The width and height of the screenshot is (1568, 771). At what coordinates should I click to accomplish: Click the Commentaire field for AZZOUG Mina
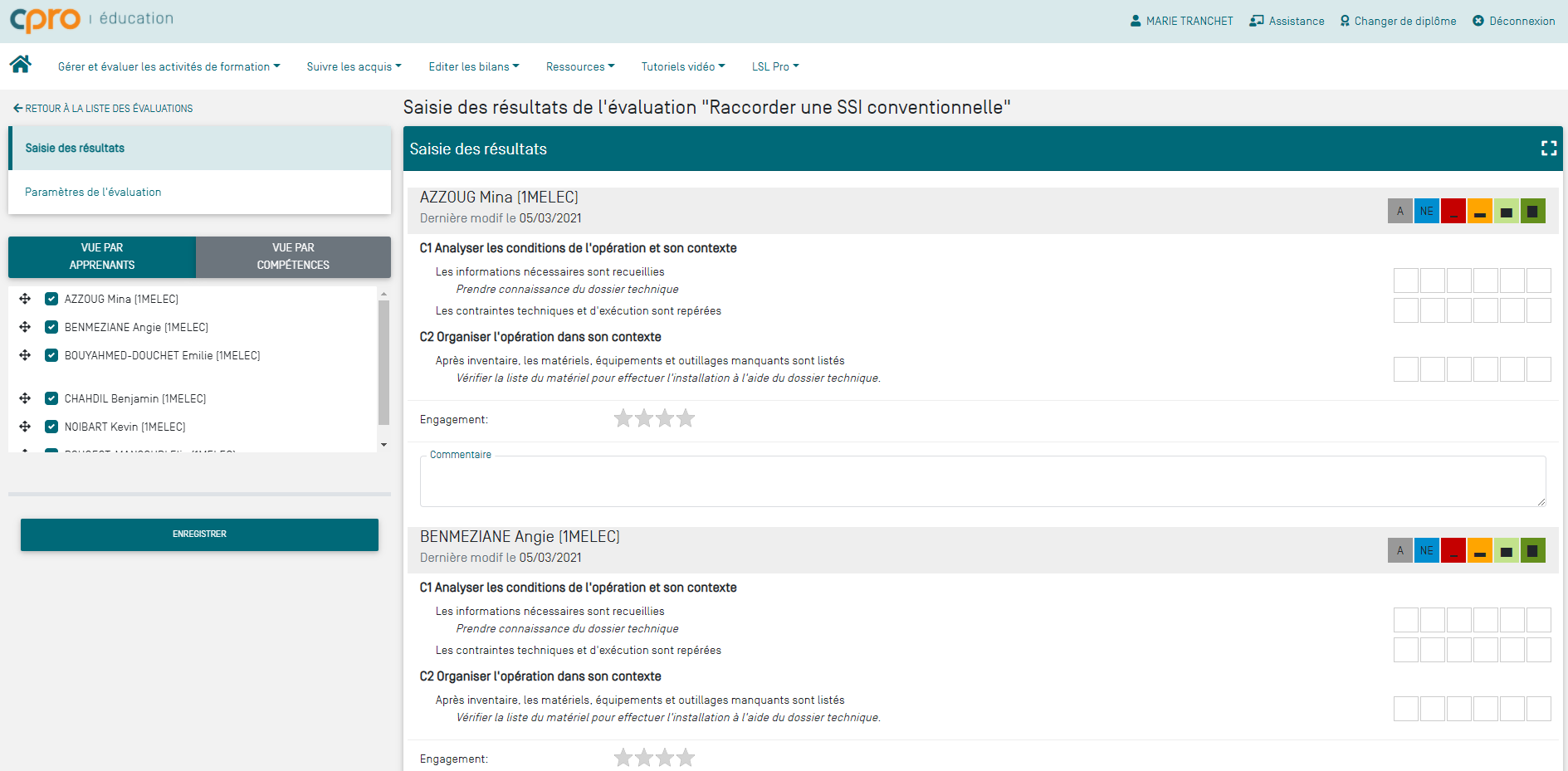pyautogui.click(x=982, y=483)
